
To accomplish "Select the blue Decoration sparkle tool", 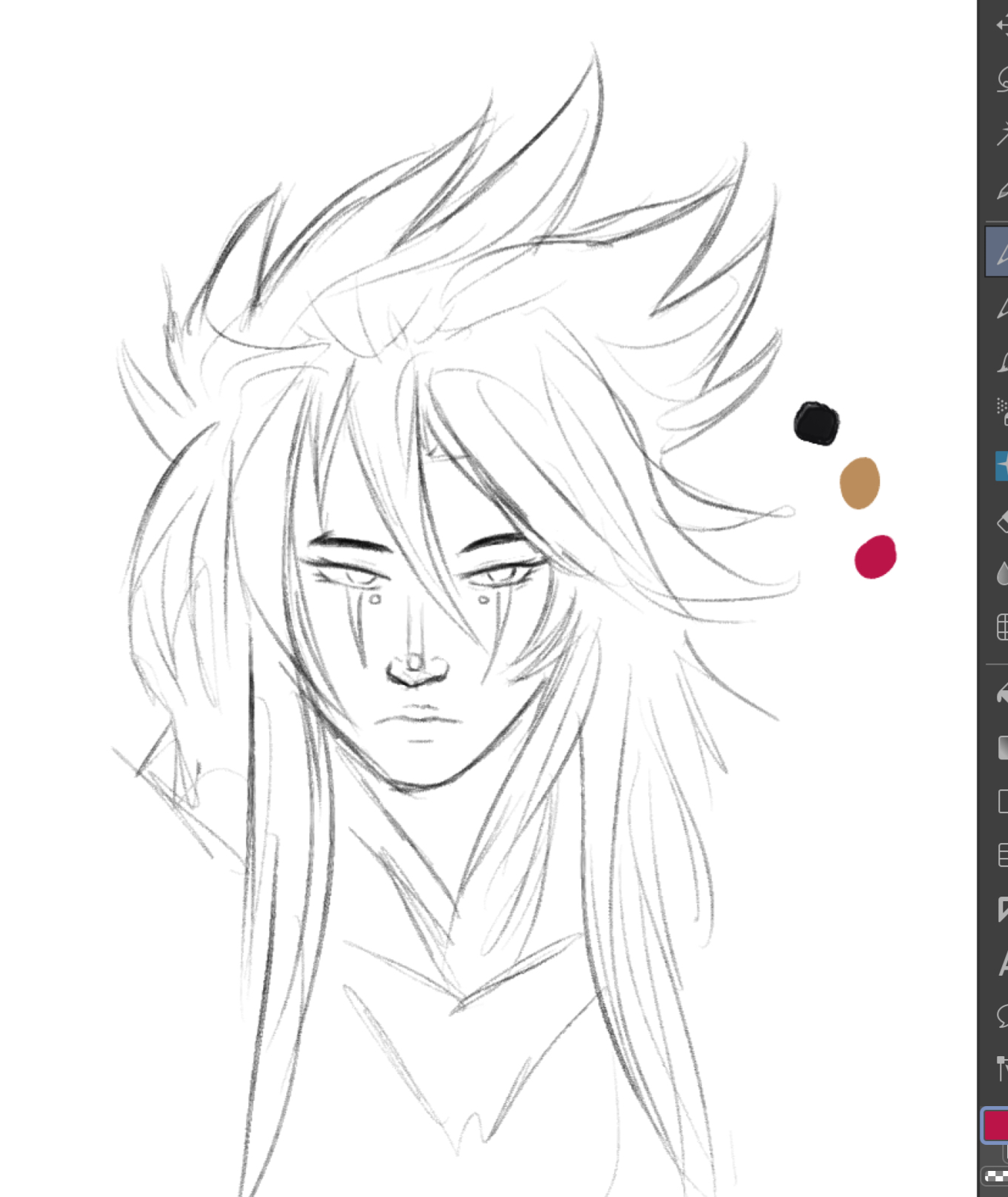I will tap(1001, 466).
